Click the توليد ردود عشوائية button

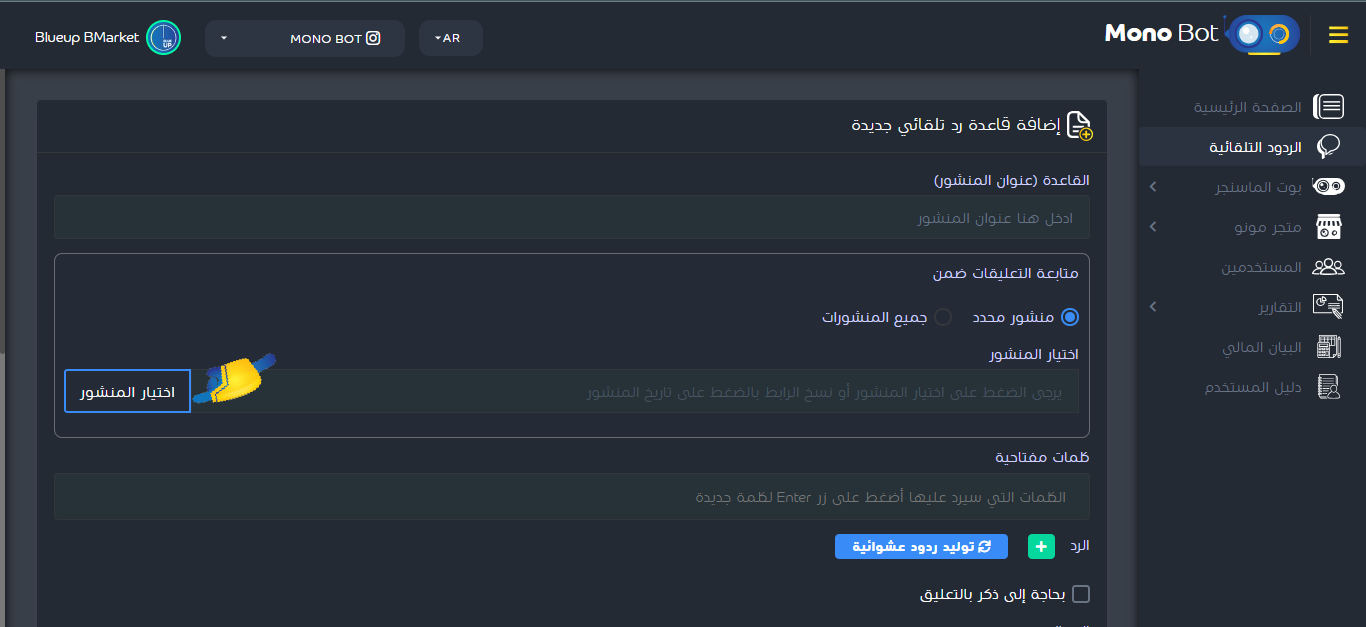[921, 546]
